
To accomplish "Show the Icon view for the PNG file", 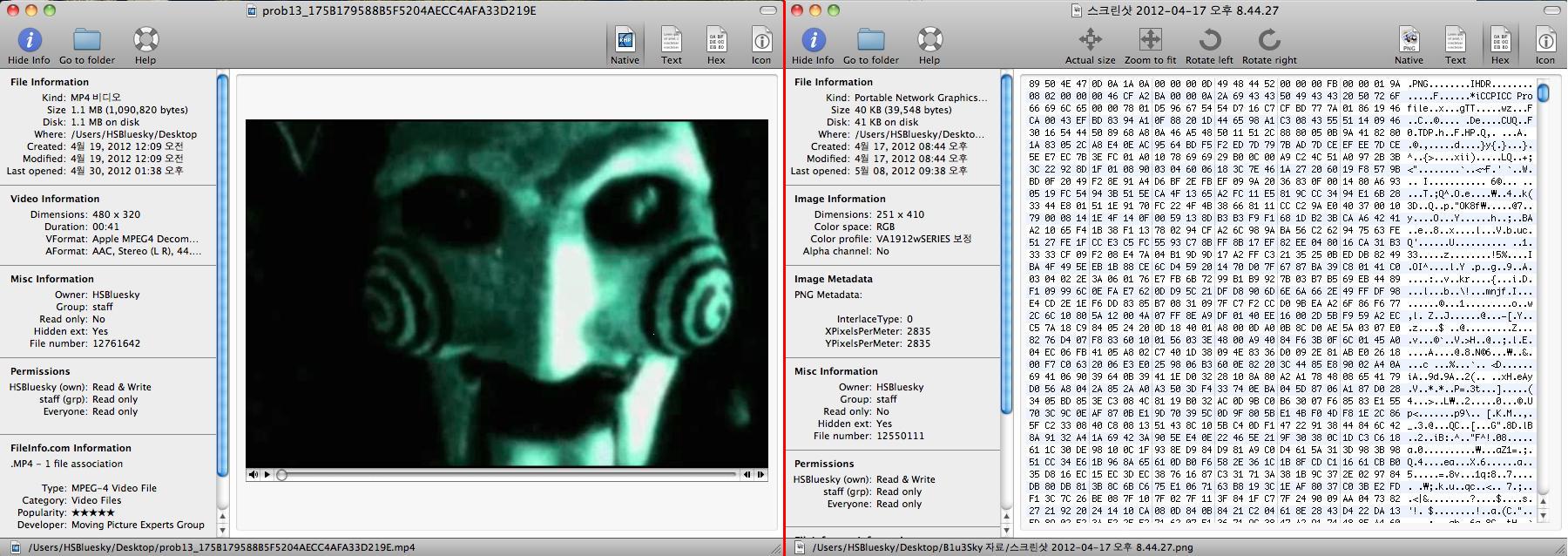I will click(1544, 45).
